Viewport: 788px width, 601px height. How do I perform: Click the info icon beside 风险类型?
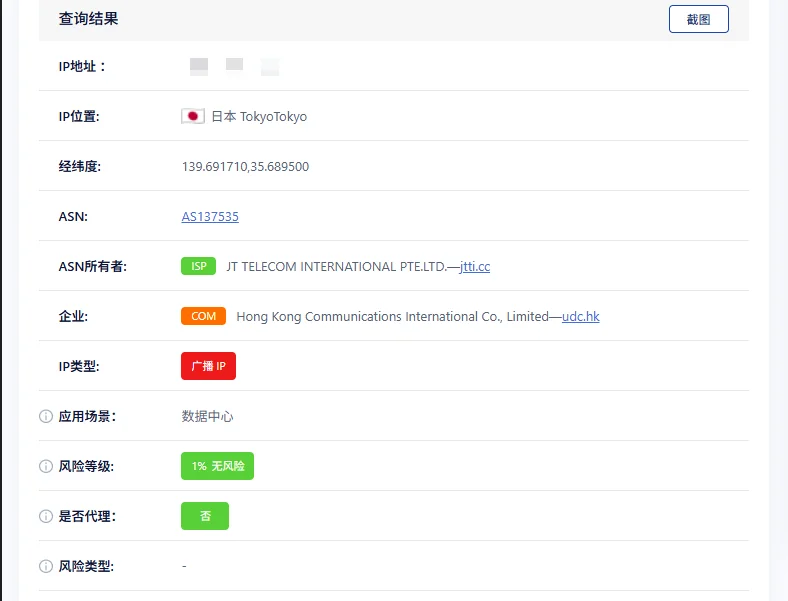45,566
